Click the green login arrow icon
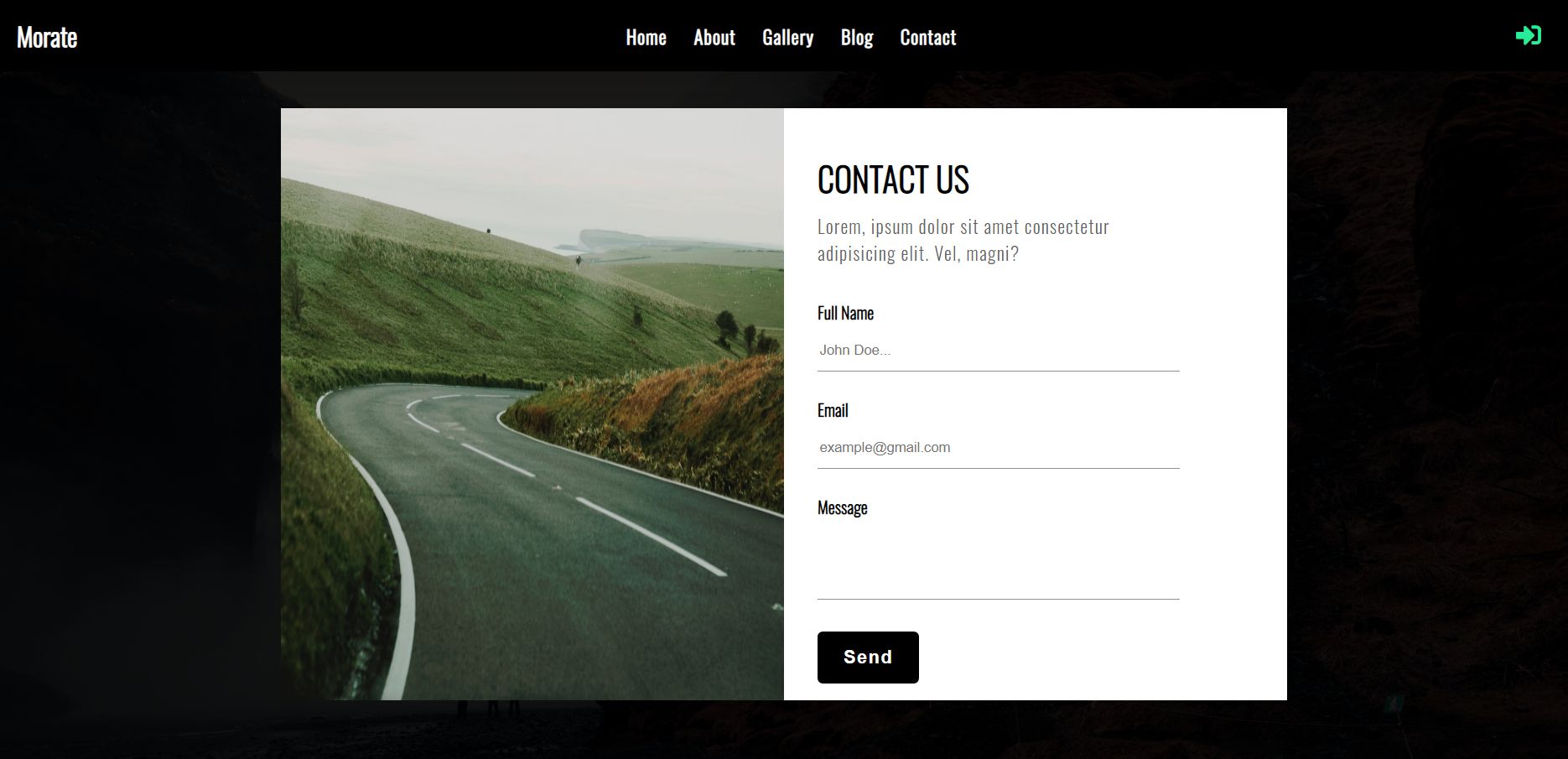Image resolution: width=1568 pixels, height=759 pixels. click(x=1528, y=35)
